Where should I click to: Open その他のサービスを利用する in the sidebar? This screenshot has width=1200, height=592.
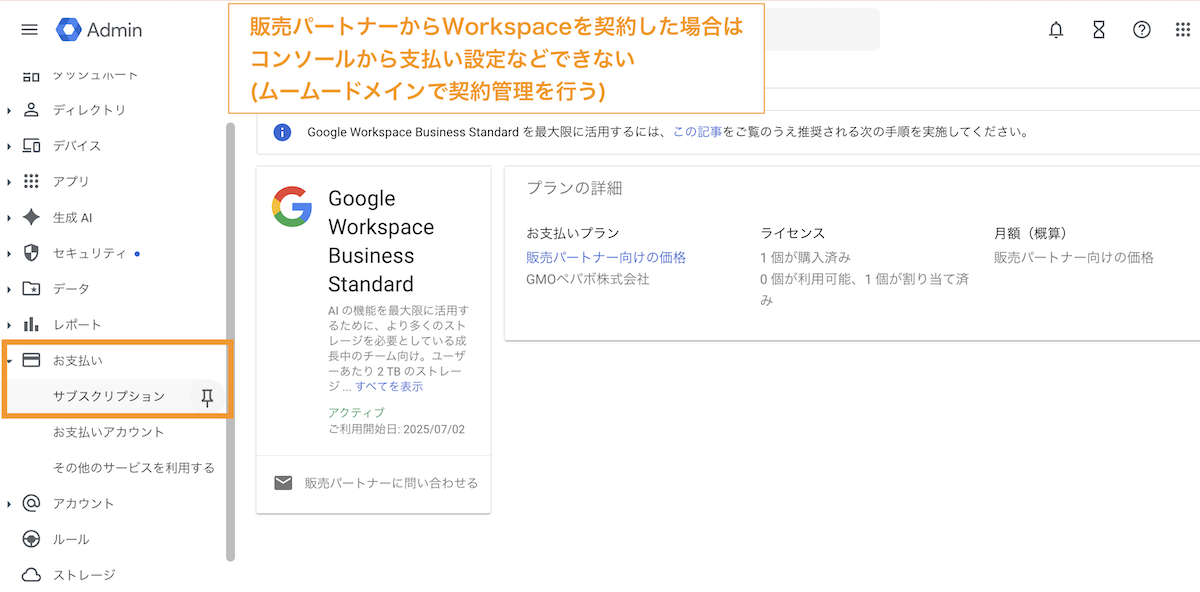[x=134, y=468]
